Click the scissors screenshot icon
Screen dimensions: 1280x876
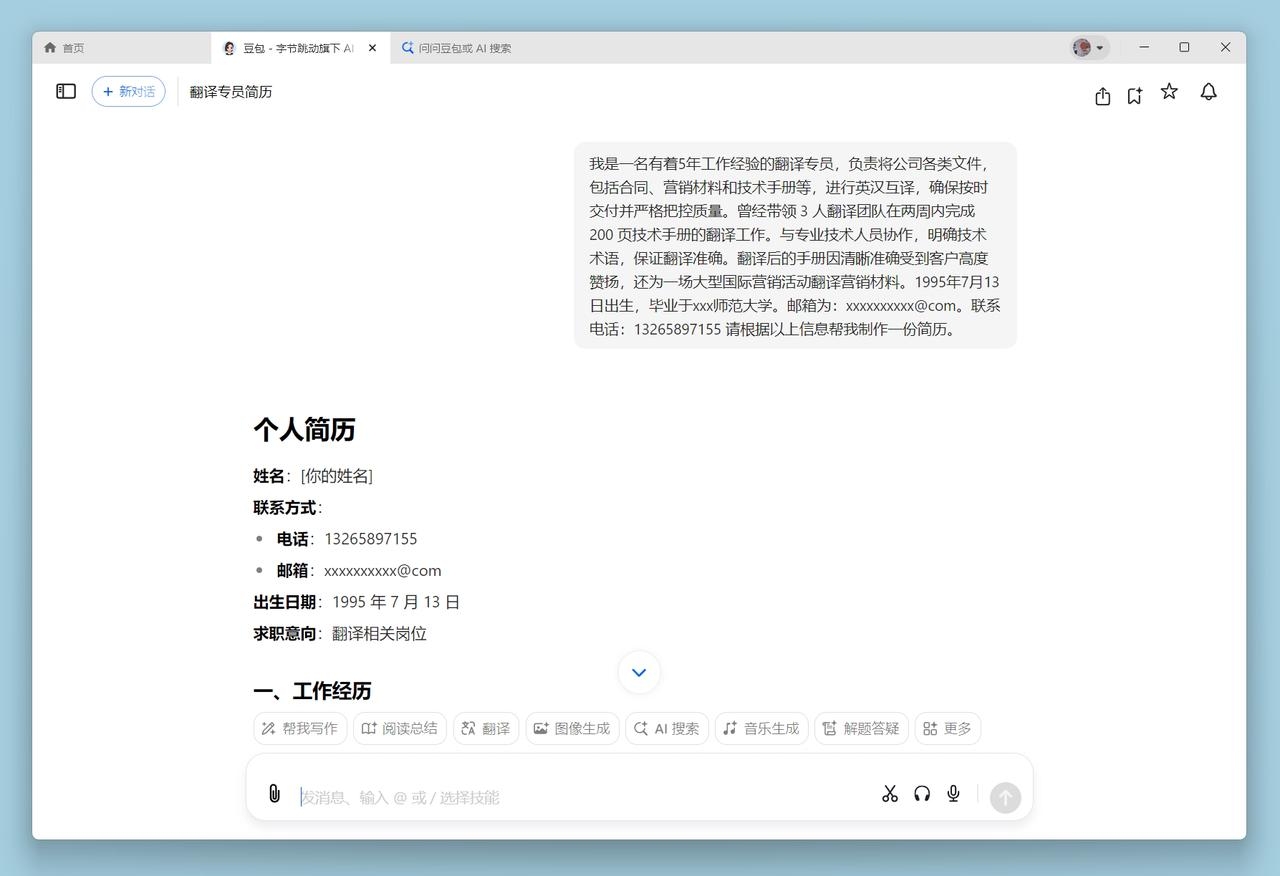(890, 793)
